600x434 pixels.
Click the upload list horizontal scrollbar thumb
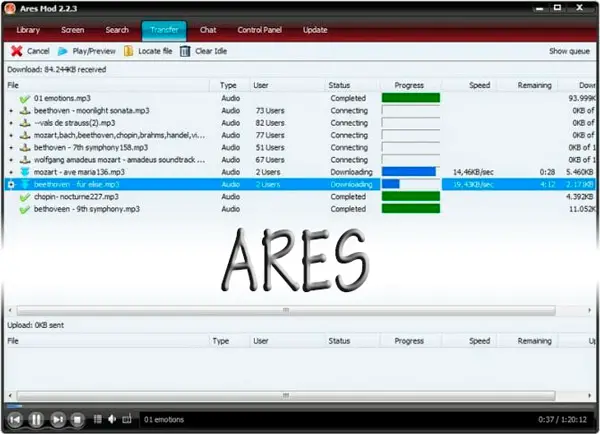pyautogui.click(x=286, y=396)
